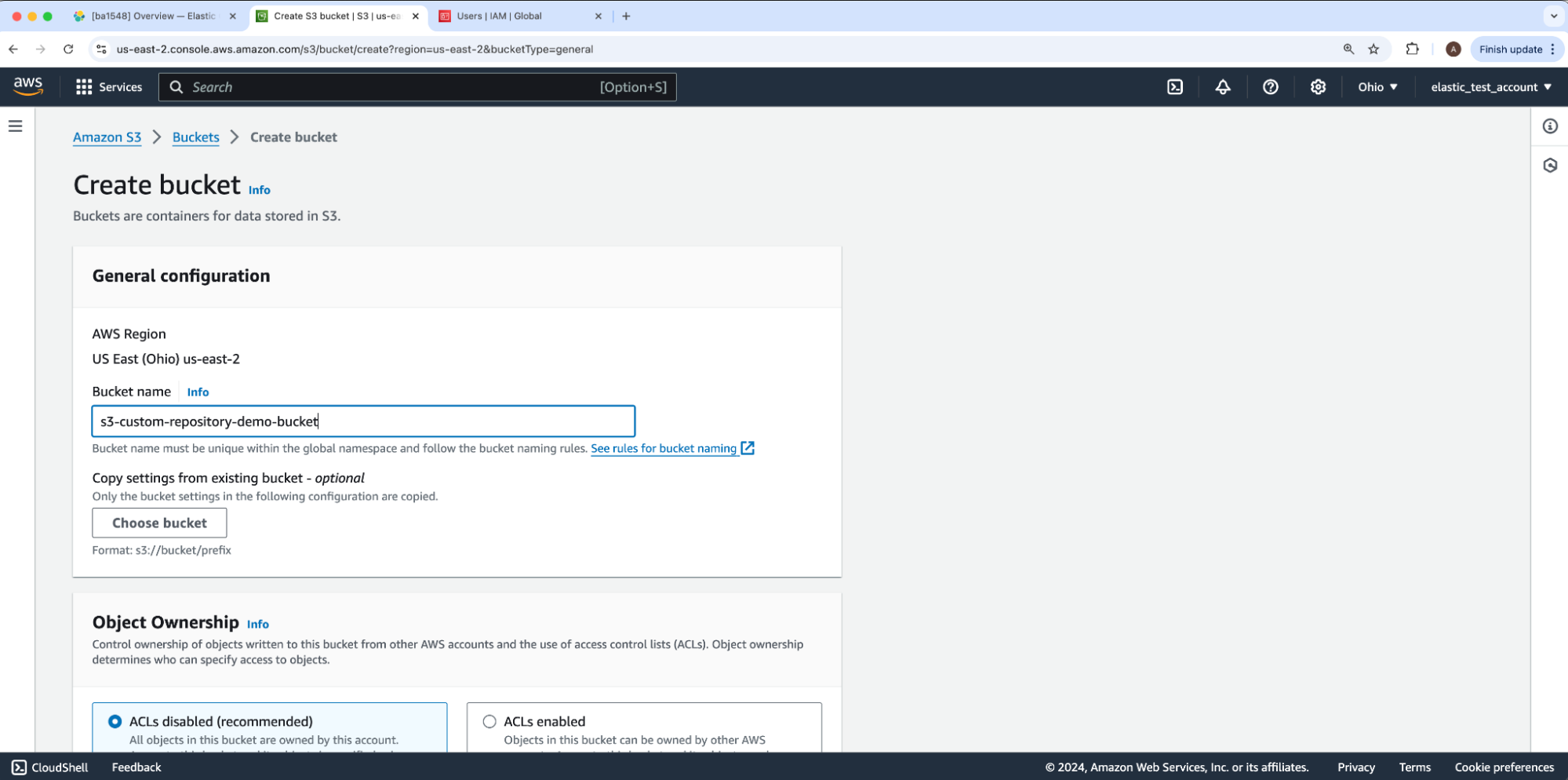1568x780 pixels.
Task: Open See rules for bucket naming link
Action: (664, 448)
